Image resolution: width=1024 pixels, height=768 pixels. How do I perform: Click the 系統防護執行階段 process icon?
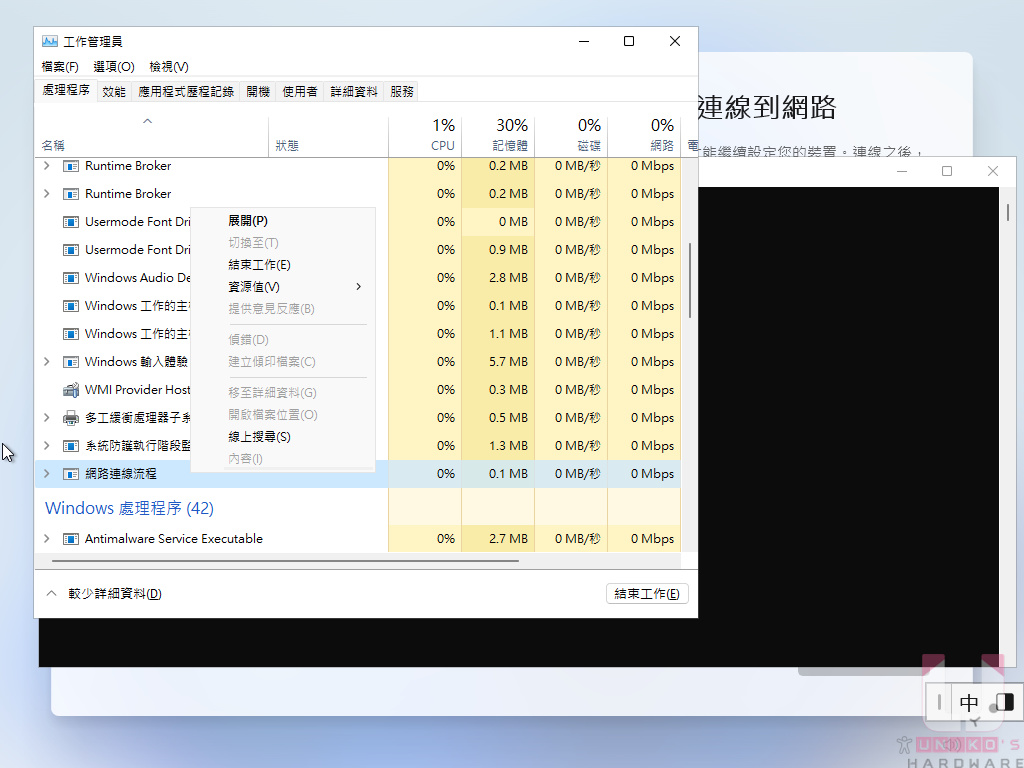pos(71,446)
